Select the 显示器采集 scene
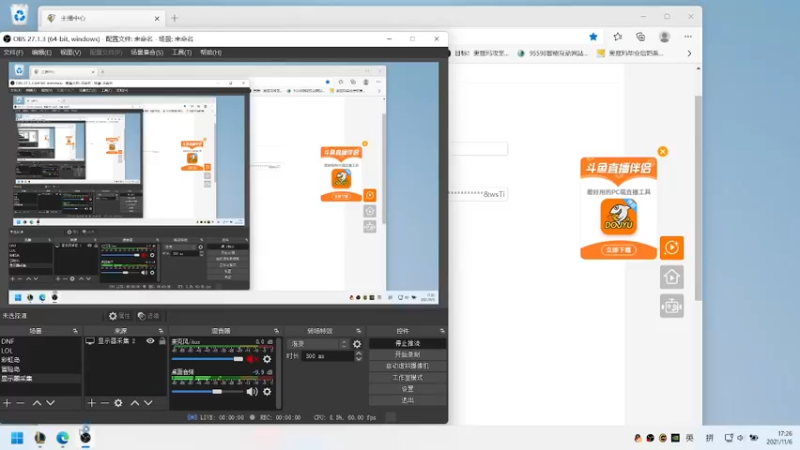This screenshot has height=450, width=800. [41, 379]
